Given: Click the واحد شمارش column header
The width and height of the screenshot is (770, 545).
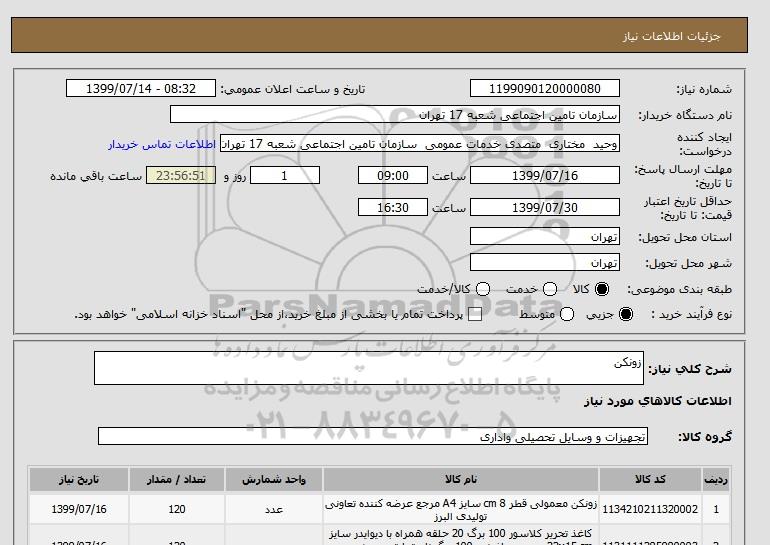Looking at the screenshot, I should (x=274, y=480).
